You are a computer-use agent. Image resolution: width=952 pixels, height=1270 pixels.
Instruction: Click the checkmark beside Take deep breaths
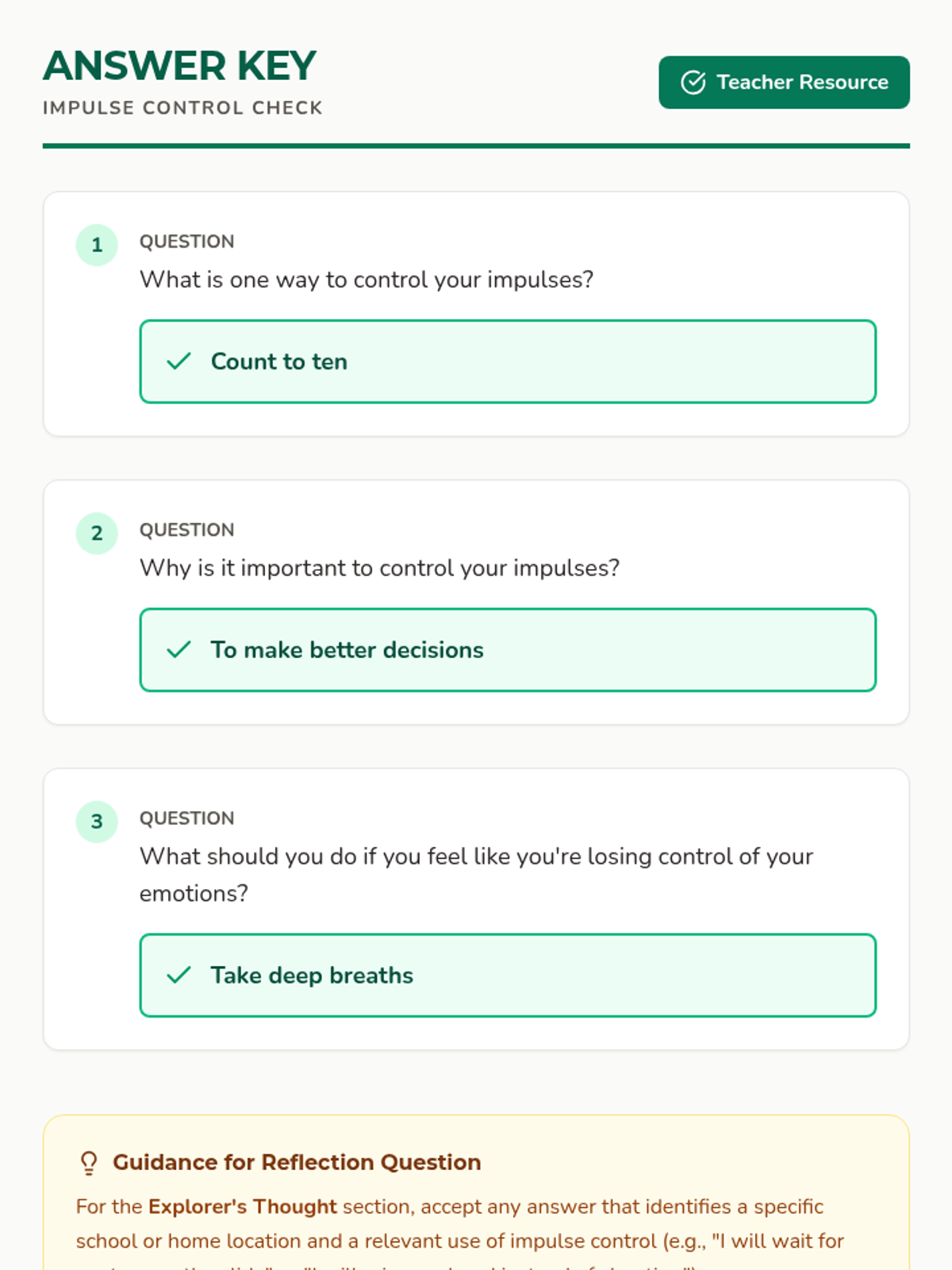click(179, 976)
